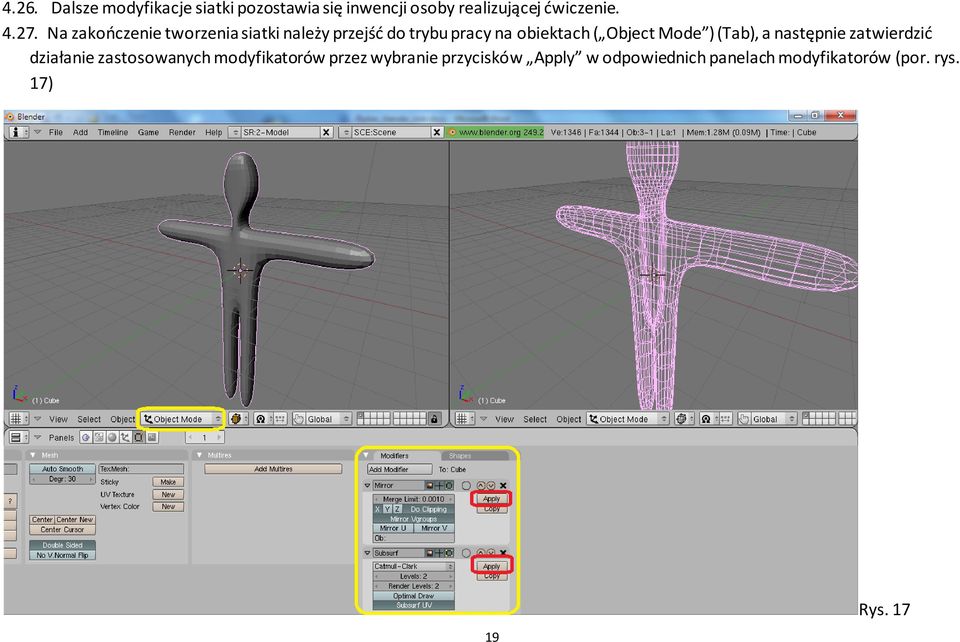Click the left viewport layer lock icon
The width and height of the screenshot is (960, 642).
434,419
